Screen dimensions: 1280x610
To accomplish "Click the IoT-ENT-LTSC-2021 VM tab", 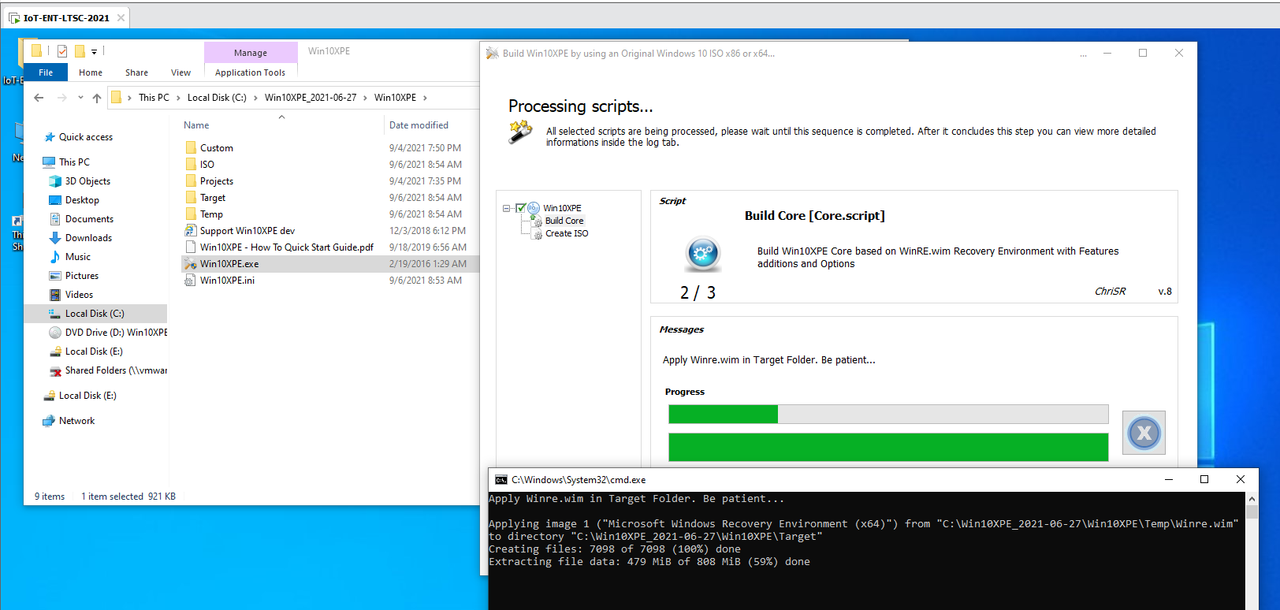I will 66,18.
